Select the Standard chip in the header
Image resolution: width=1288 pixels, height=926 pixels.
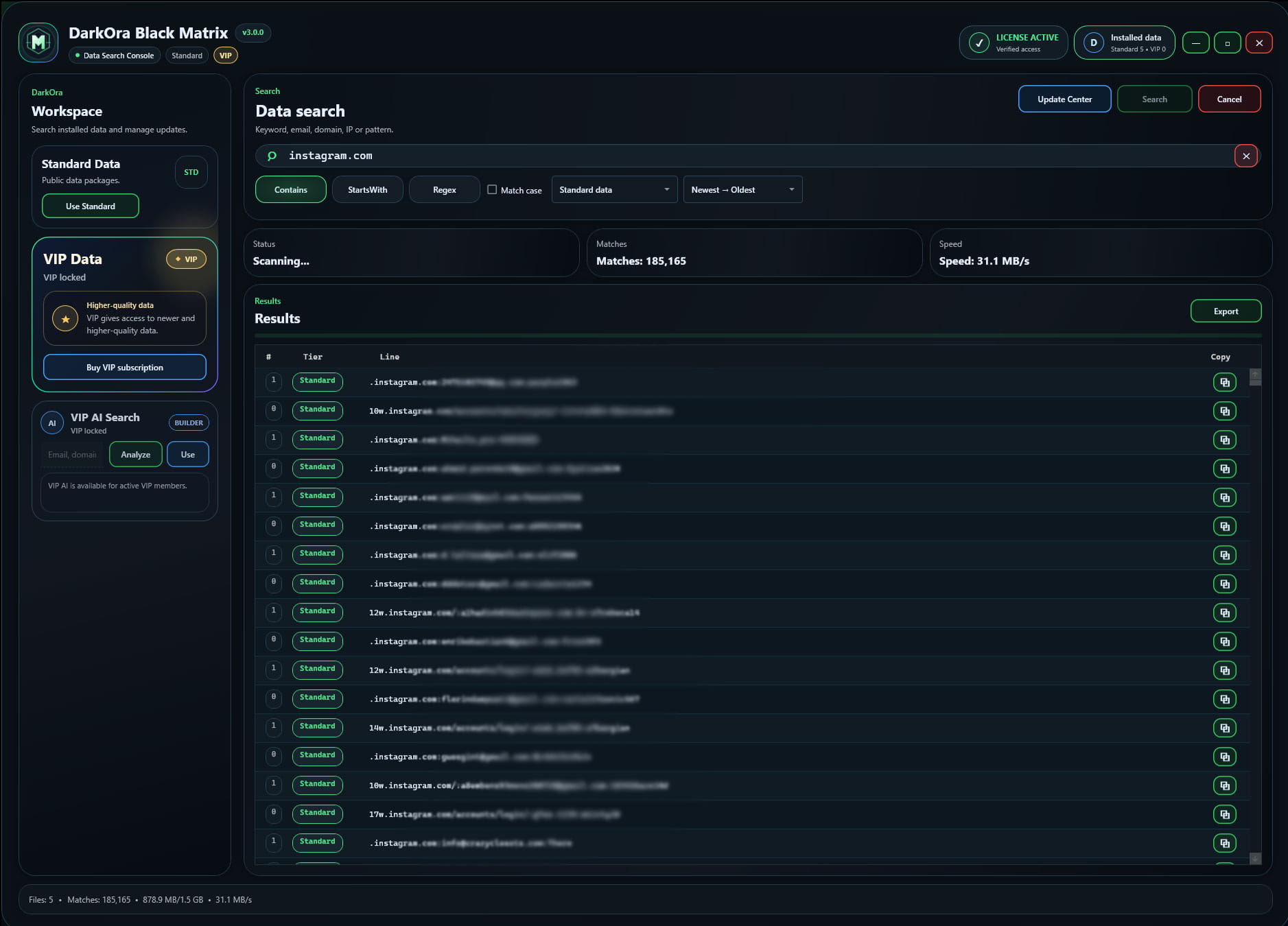click(x=187, y=56)
